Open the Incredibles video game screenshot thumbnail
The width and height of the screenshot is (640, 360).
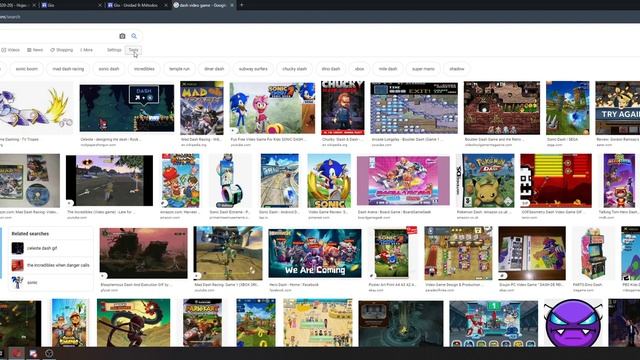tap(109, 180)
